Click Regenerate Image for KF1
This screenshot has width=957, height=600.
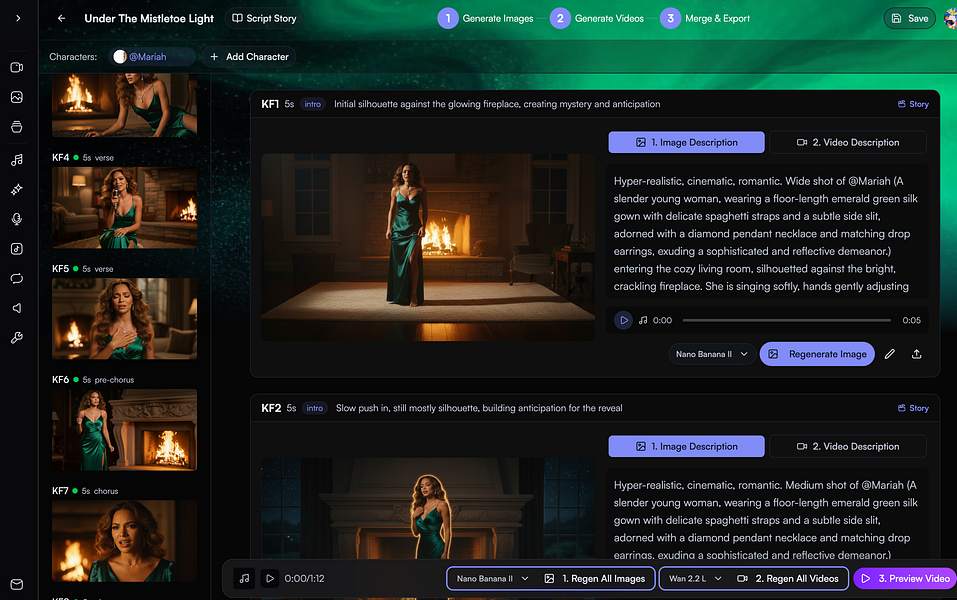click(817, 354)
